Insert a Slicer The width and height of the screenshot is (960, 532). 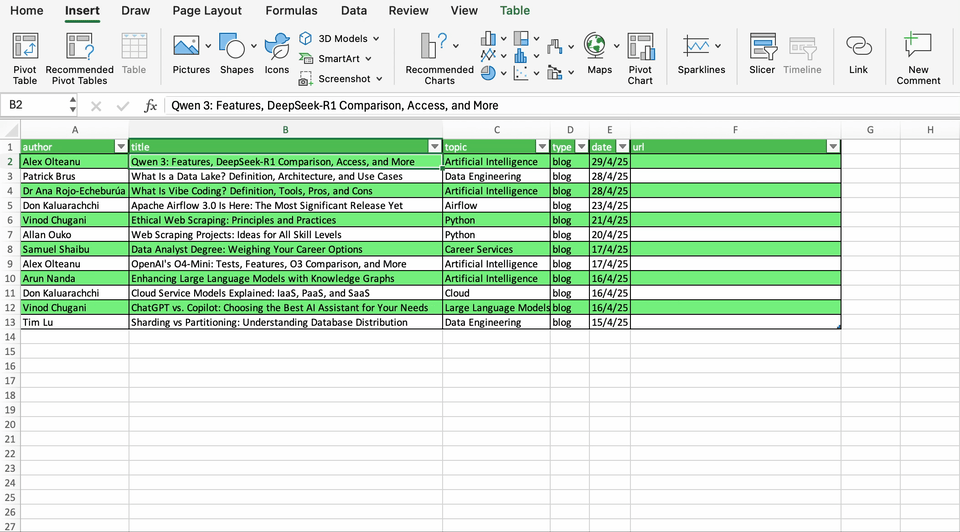(762, 54)
